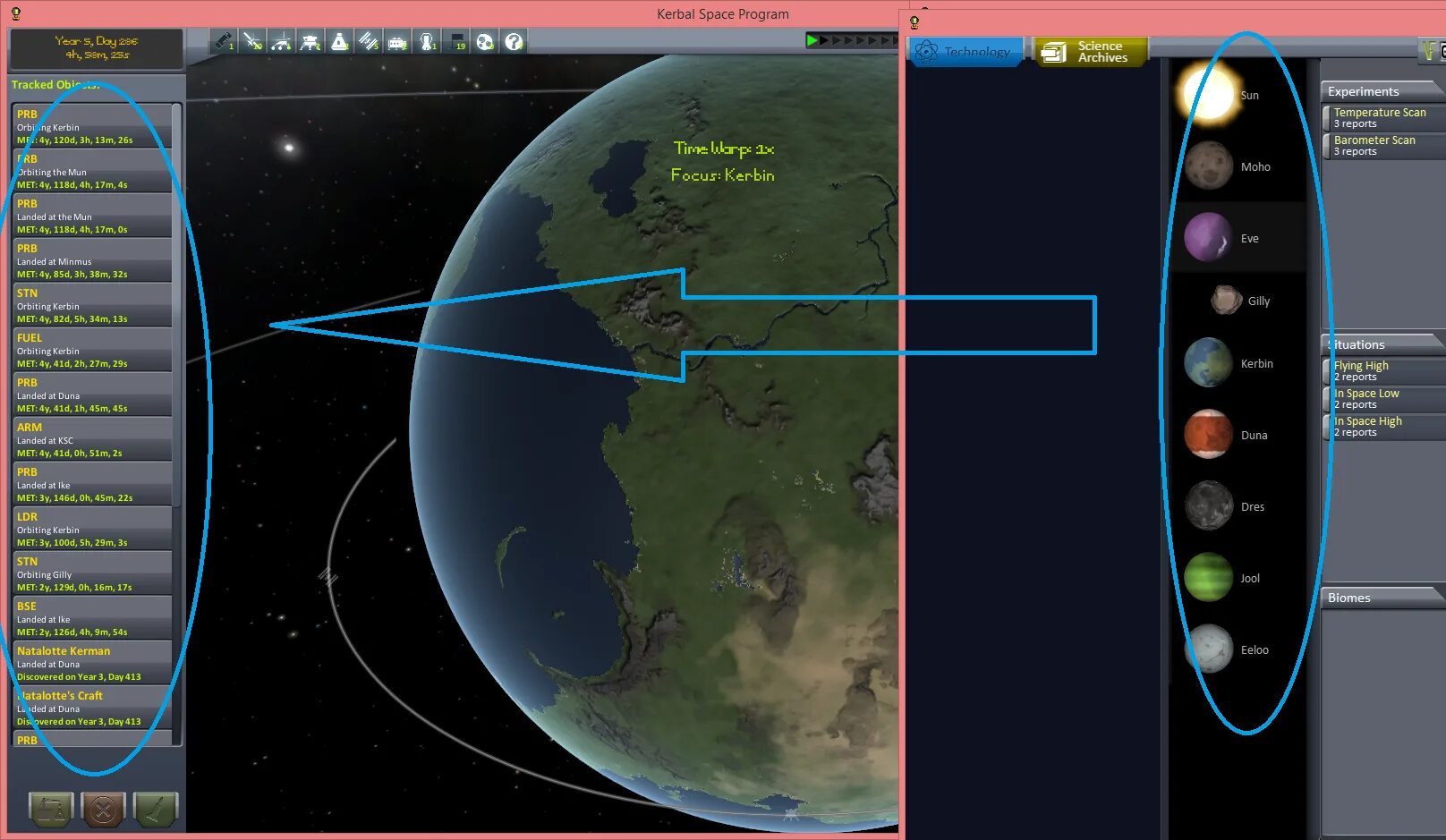This screenshot has width=1446, height=840.
Task: Toggle the Station filter icon
Action: point(369,41)
